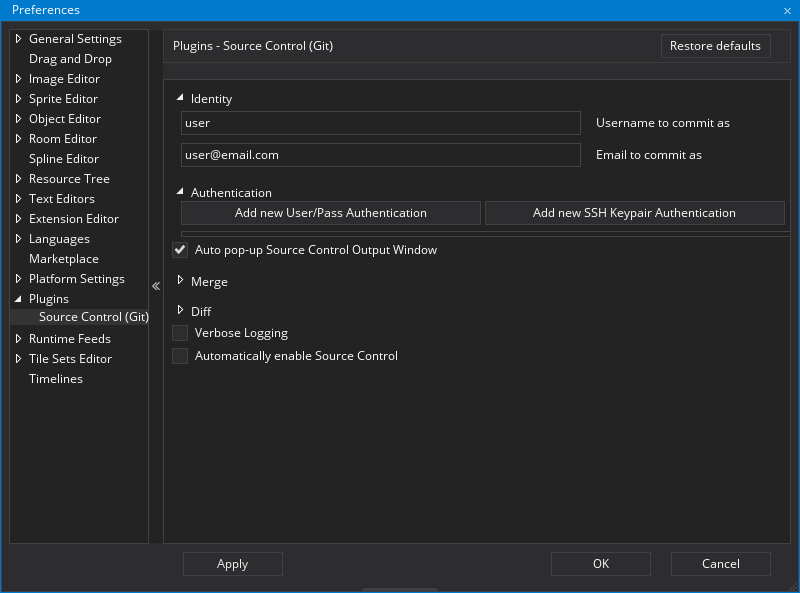The width and height of the screenshot is (800, 593).
Task: Collapse the sidebar with double-chevron icon
Action: point(156,286)
